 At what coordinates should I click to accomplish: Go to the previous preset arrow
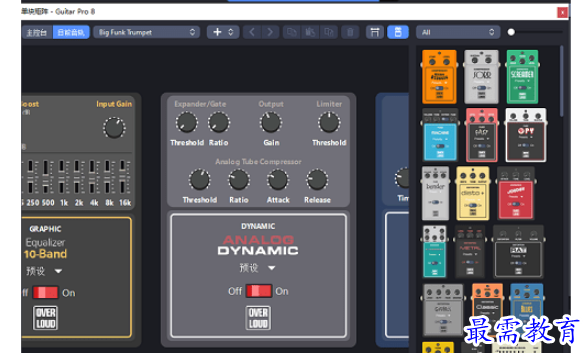252,32
